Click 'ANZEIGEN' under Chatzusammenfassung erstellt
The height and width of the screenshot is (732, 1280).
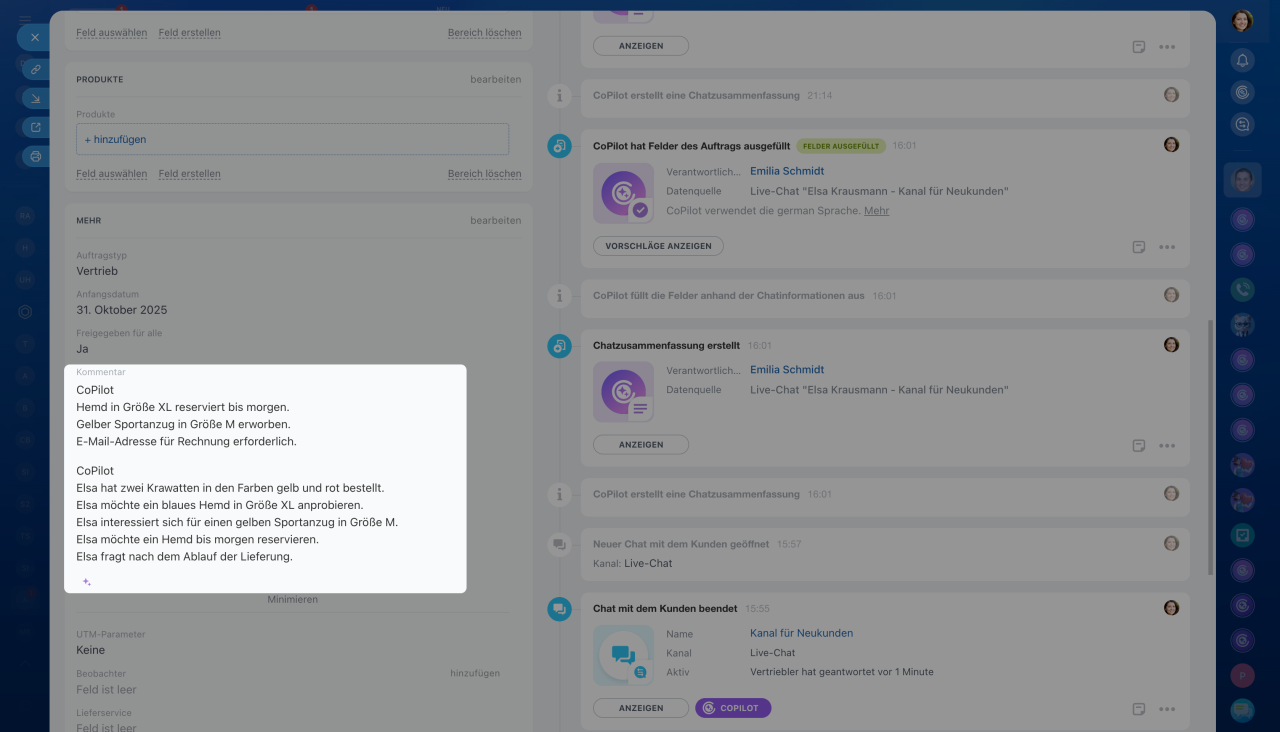pyautogui.click(x=641, y=444)
